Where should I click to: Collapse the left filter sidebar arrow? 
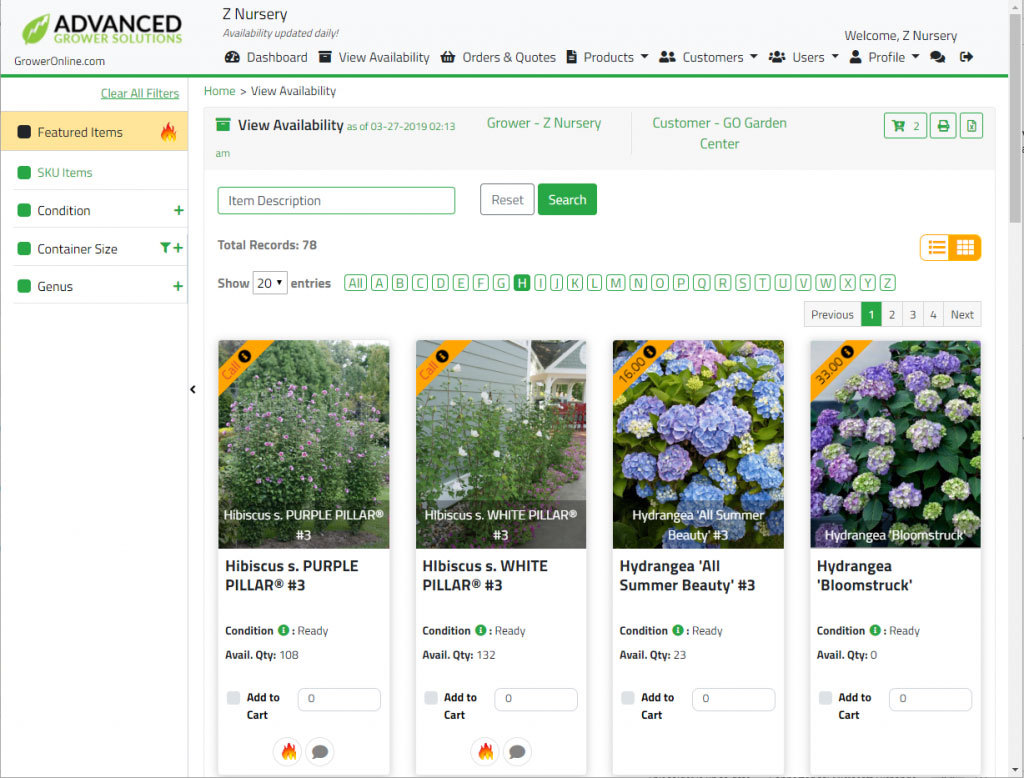[193, 390]
